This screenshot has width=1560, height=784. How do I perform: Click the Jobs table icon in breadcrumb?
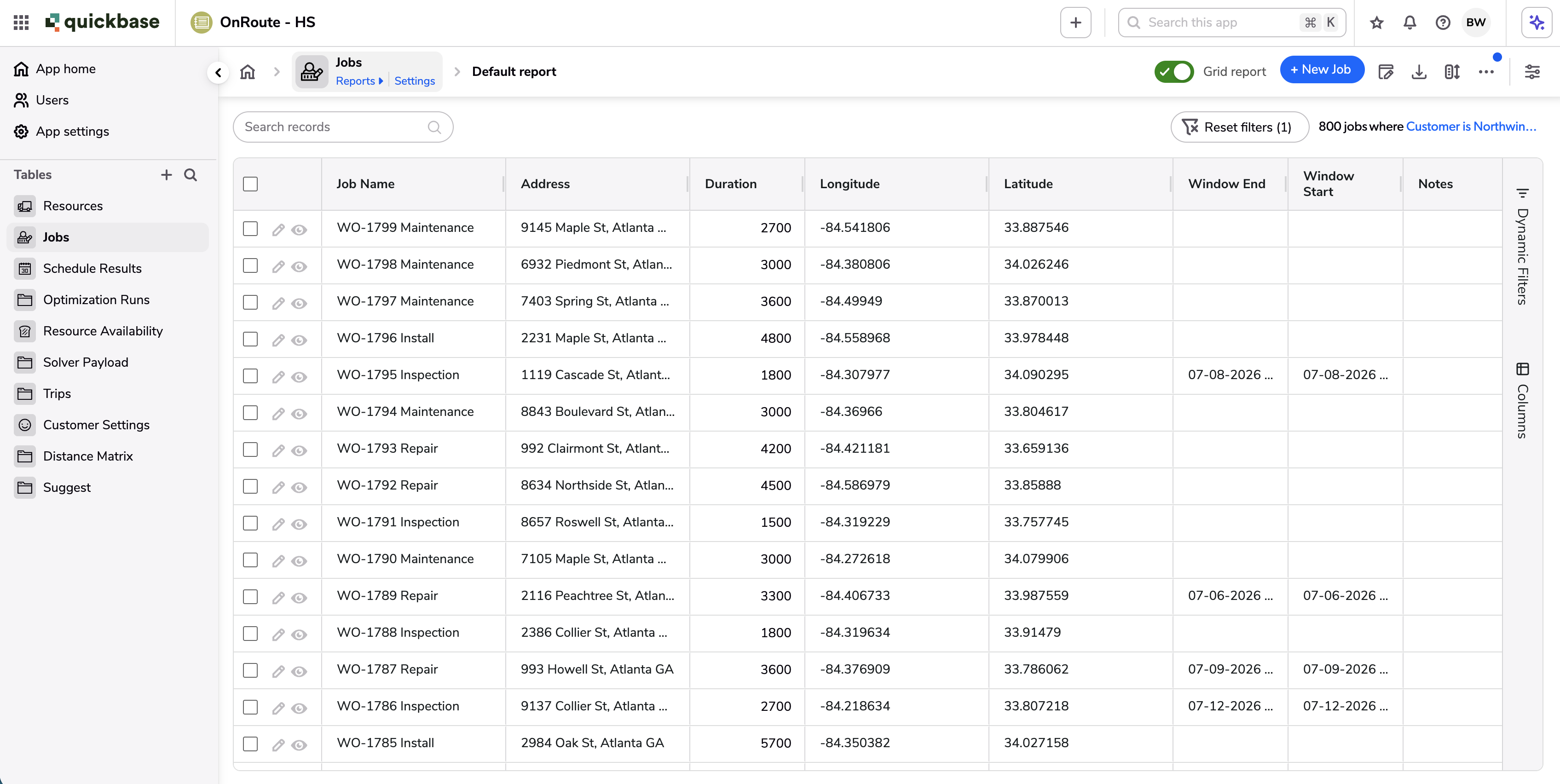(x=311, y=71)
